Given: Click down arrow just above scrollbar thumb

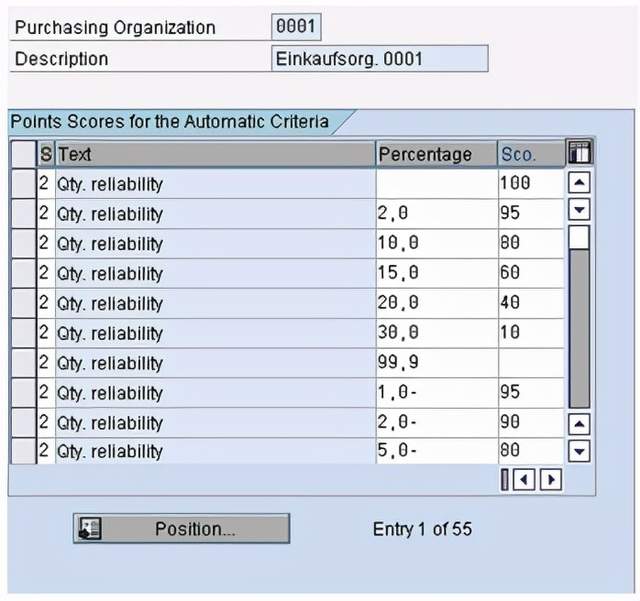Looking at the screenshot, I should [579, 211].
